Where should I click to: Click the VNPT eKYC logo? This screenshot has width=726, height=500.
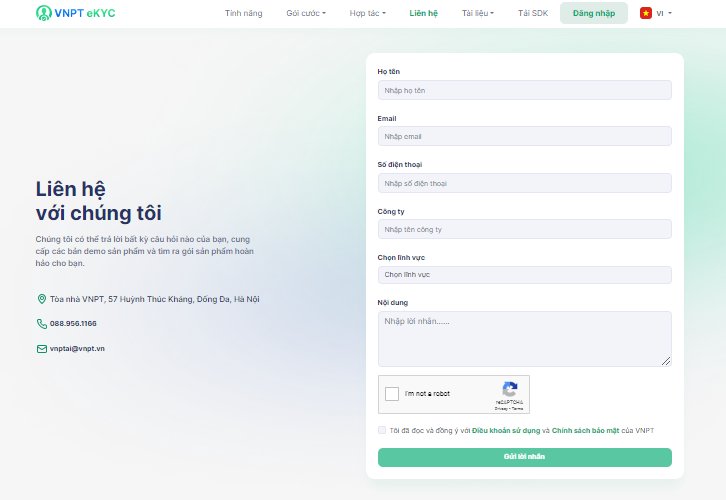coord(75,13)
